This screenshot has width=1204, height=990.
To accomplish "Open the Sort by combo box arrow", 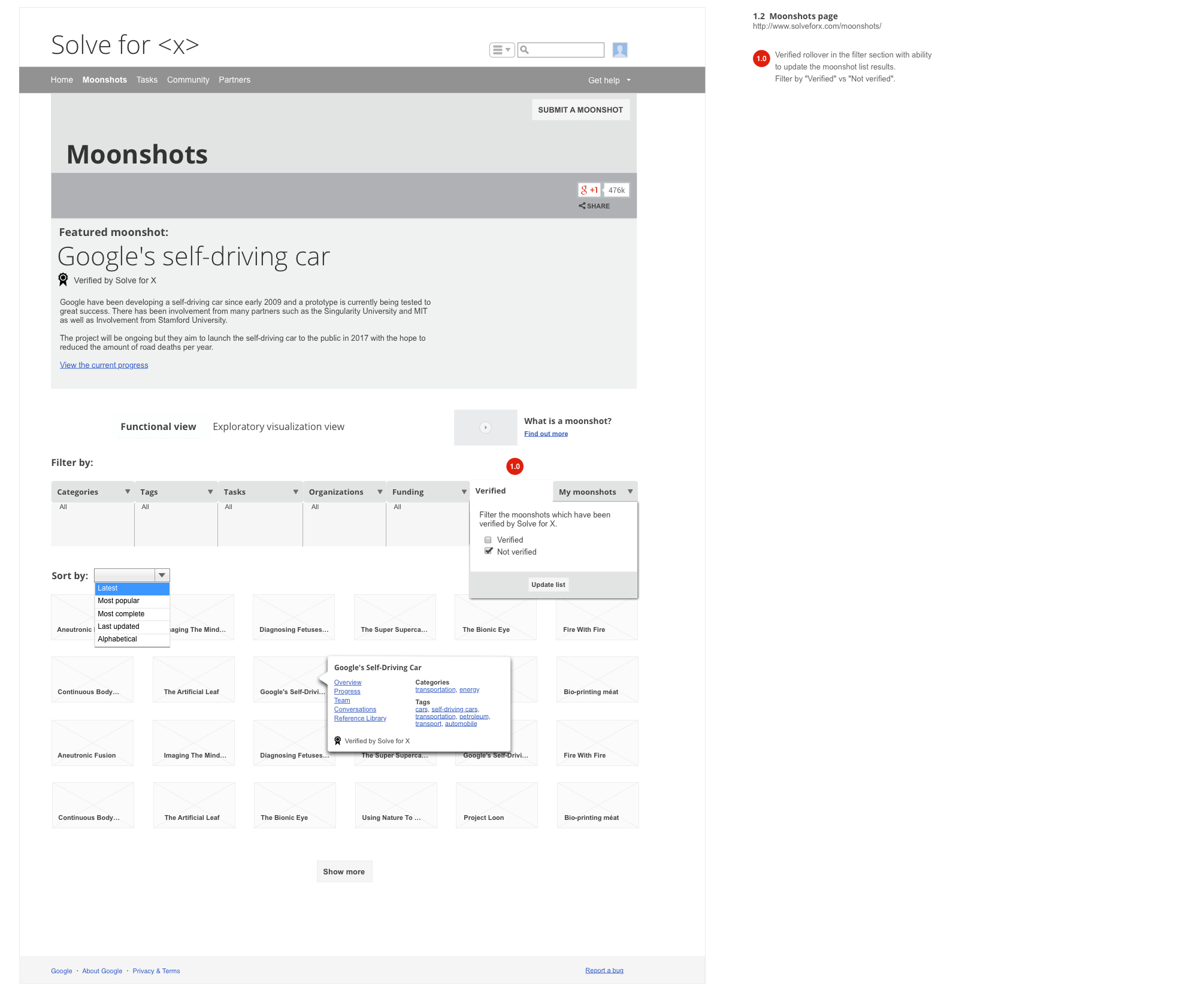I will coord(162,575).
